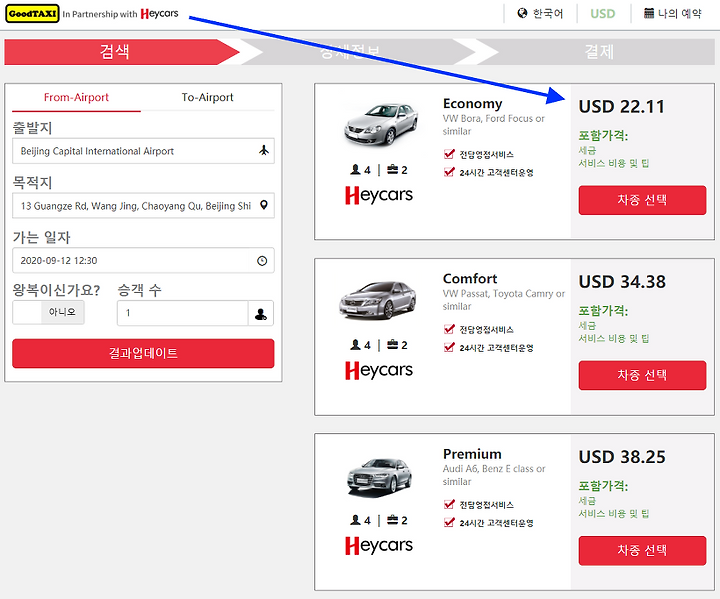Click the Heycars logo in Economy card
This screenshot has width=720, height=599.
379,195
